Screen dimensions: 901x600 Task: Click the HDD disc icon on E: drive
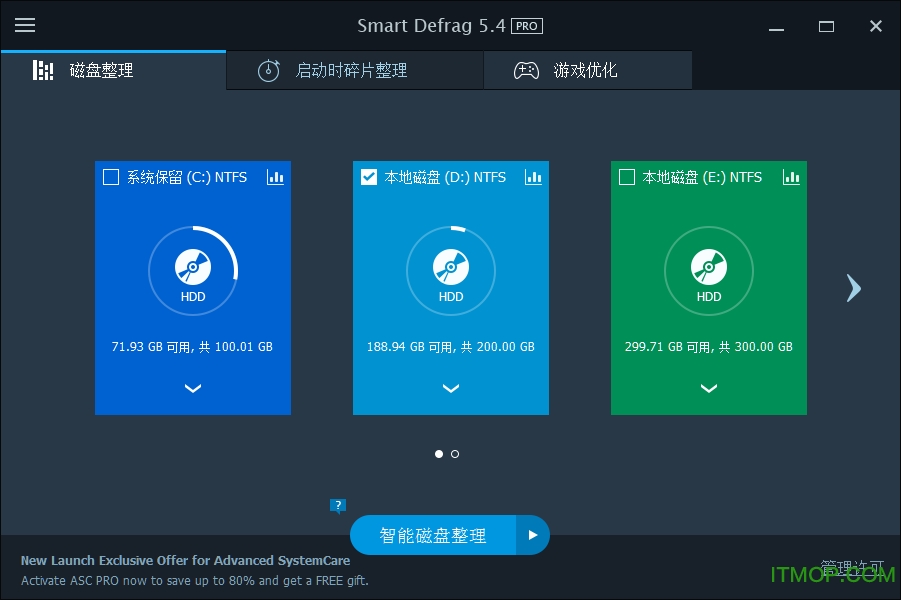pyautogui.click(x=709, y=267)
